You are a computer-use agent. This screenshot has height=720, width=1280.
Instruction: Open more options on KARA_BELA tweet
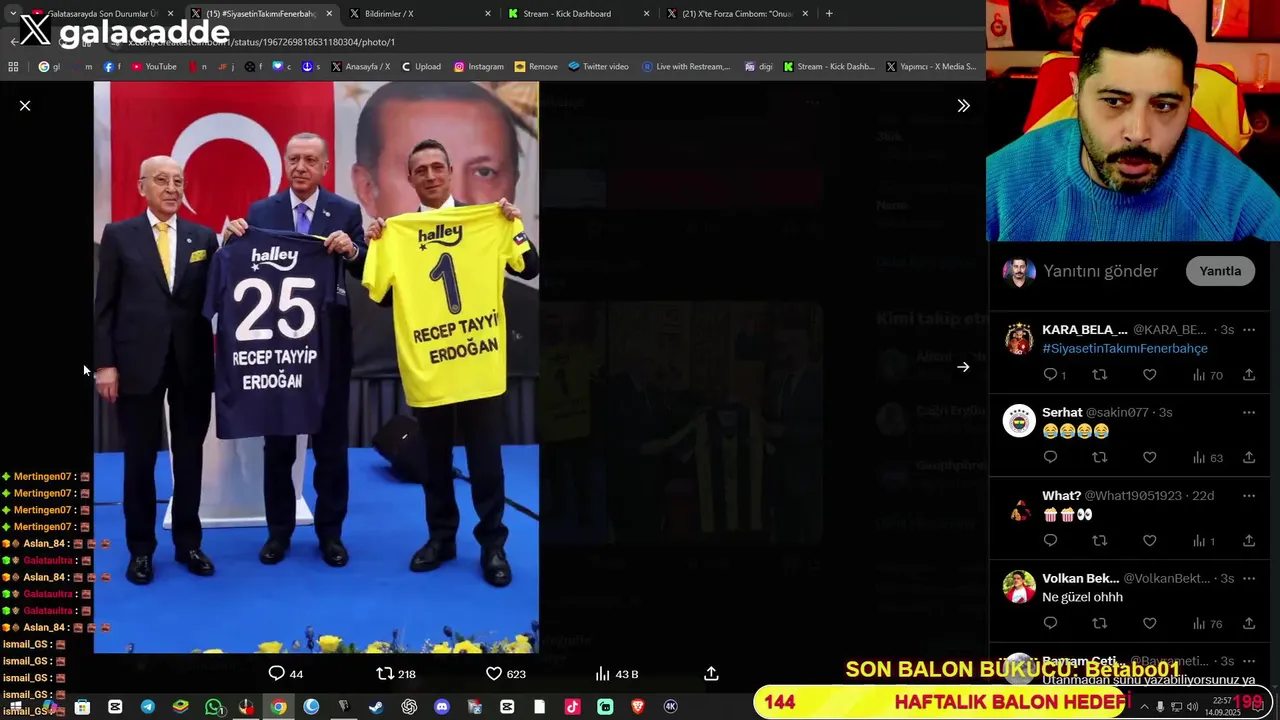(x=1249, y=330)
